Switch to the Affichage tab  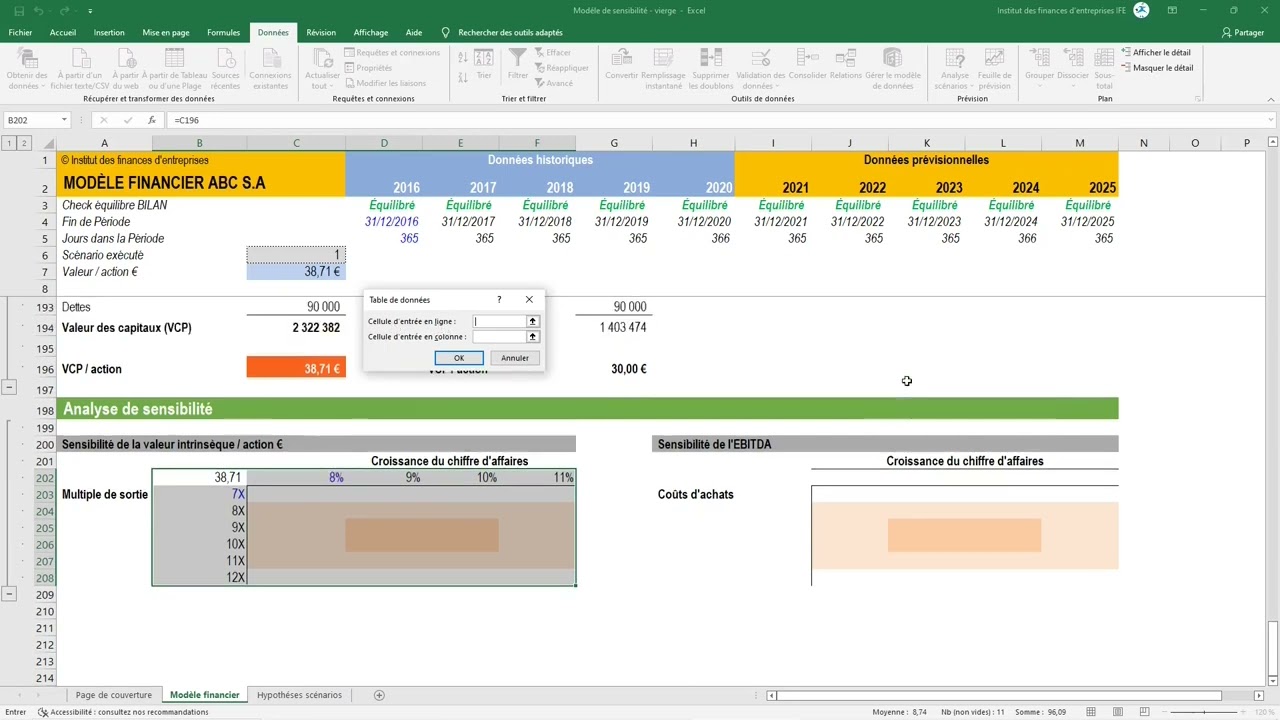click(x=371, y=32)
